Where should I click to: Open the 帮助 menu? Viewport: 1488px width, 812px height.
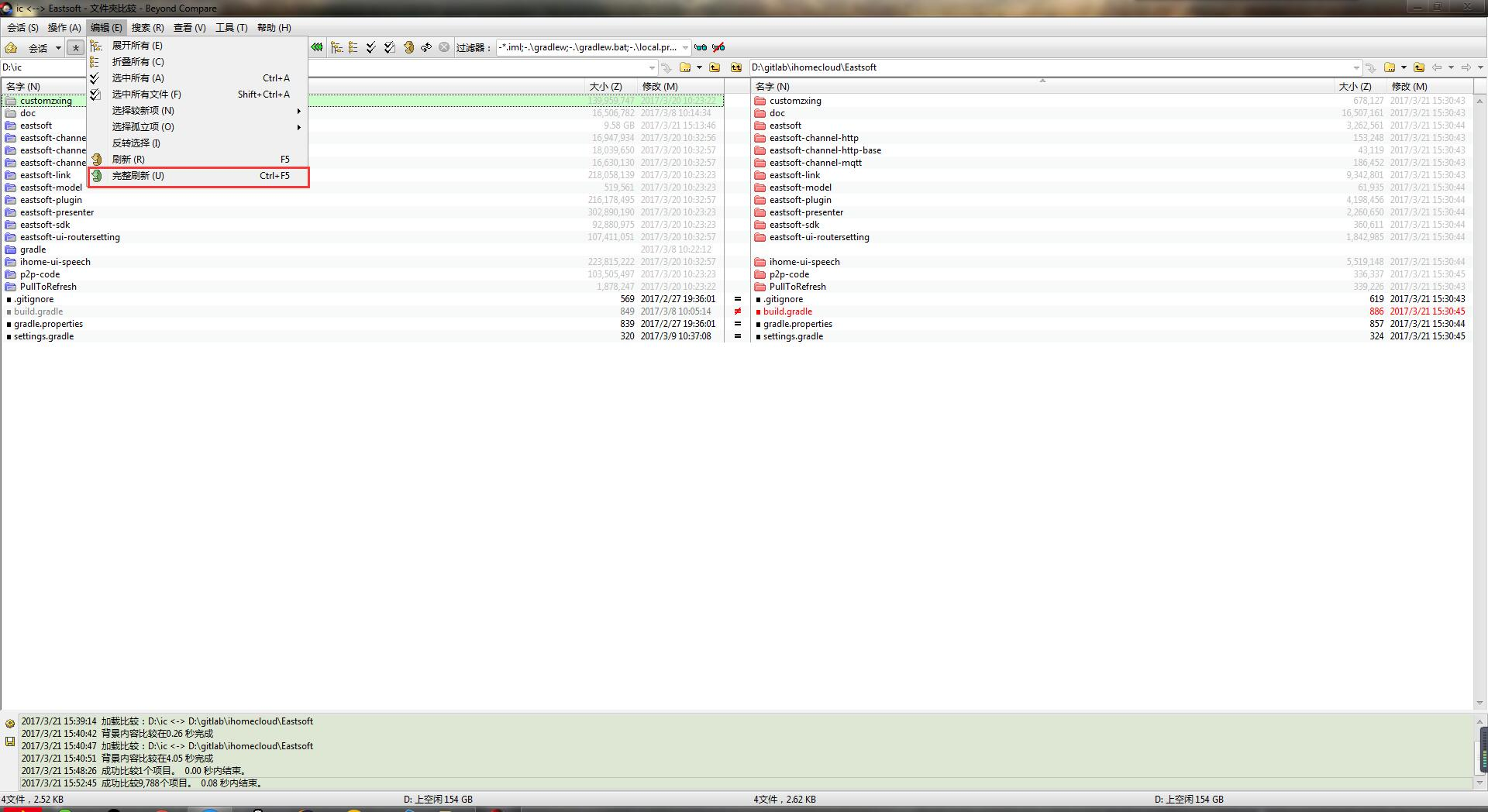(x=273, y=27)
